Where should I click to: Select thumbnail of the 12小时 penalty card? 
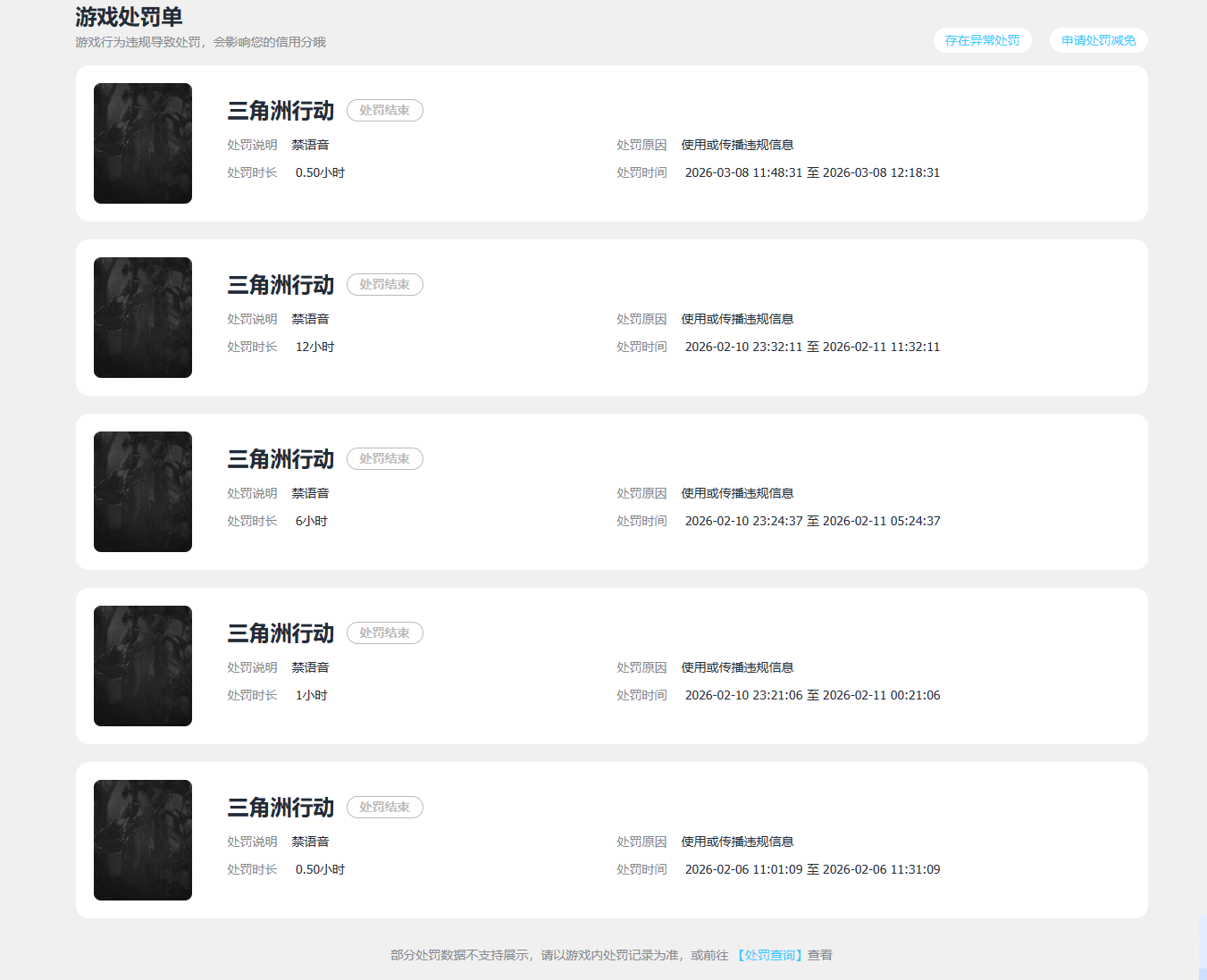point(143,317)
